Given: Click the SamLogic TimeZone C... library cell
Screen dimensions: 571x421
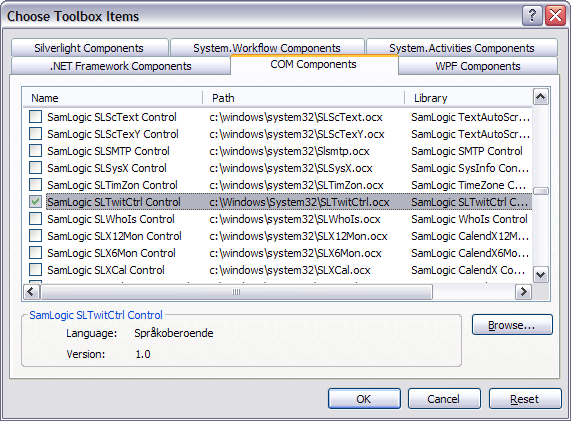Looking at the screenshot, I should [469, 185].
